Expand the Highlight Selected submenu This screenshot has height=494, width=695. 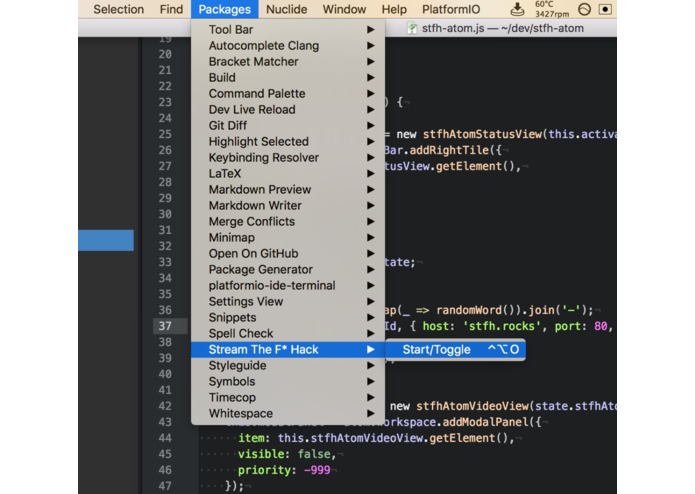point(288,141)
